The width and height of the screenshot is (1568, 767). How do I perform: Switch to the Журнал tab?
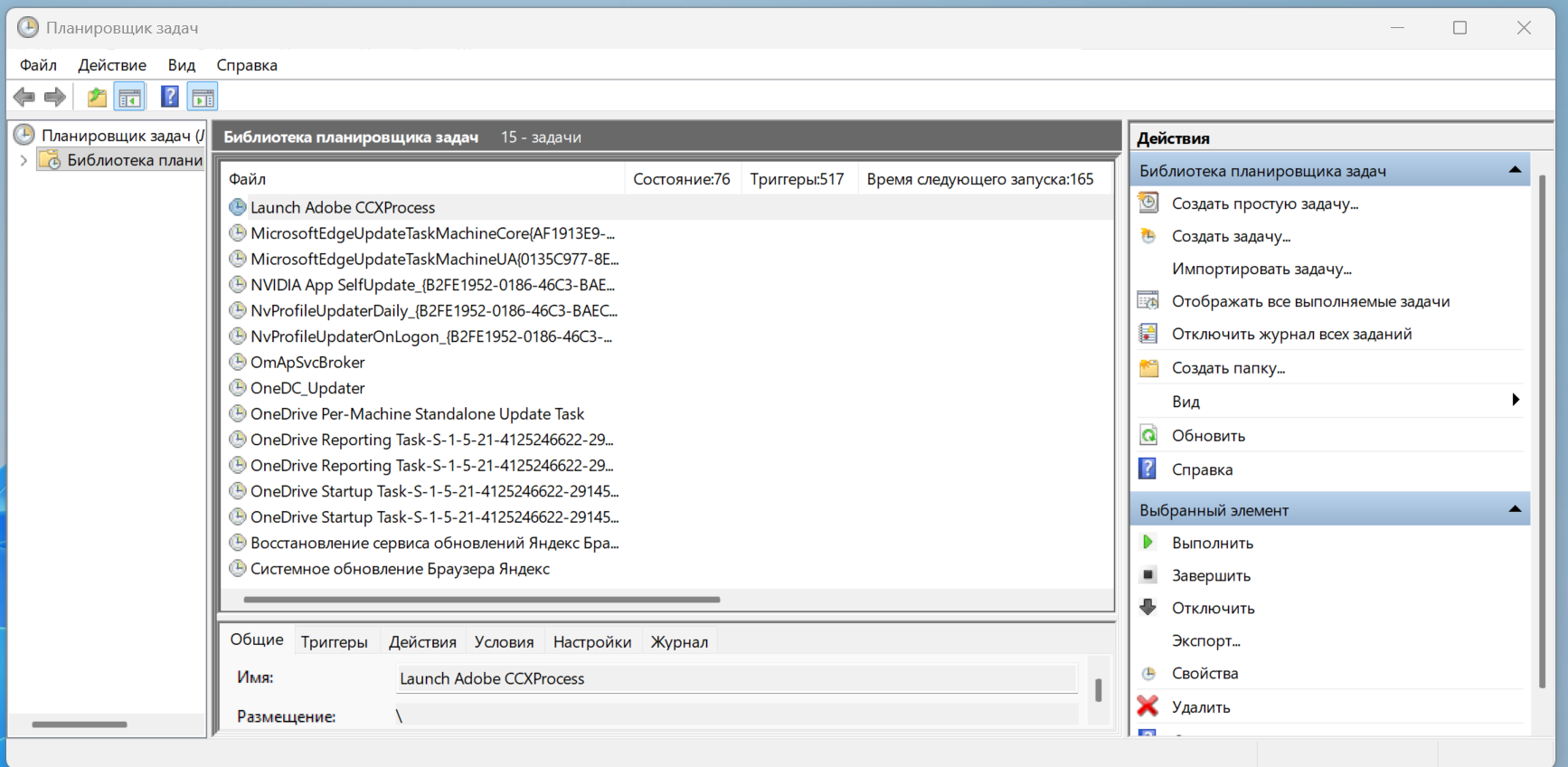pyautogui.click(x=679, y=642)
